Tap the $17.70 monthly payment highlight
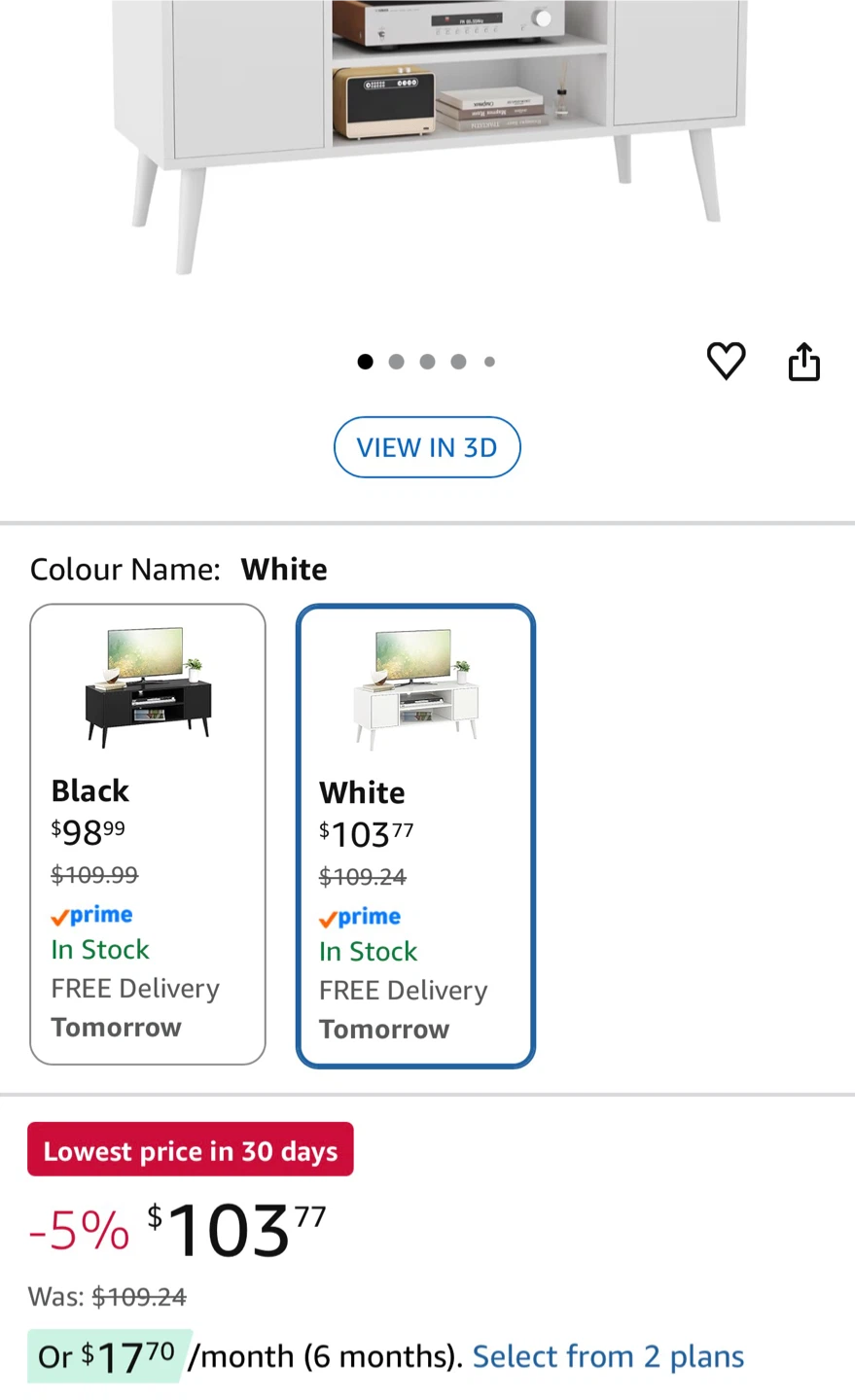Viewport: 855px width, 1400px height. [x=109, y=1355]
